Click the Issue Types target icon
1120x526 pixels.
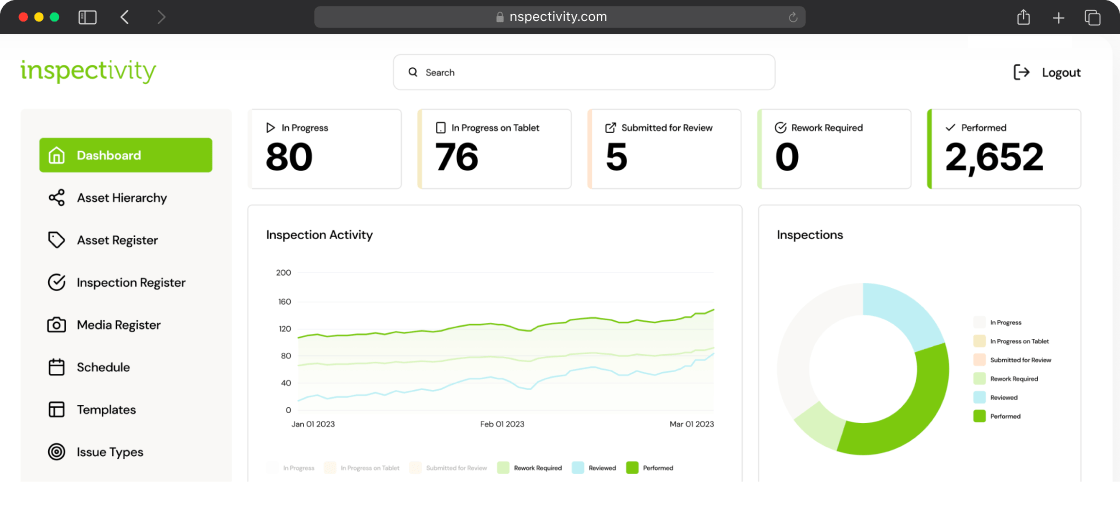56,452
